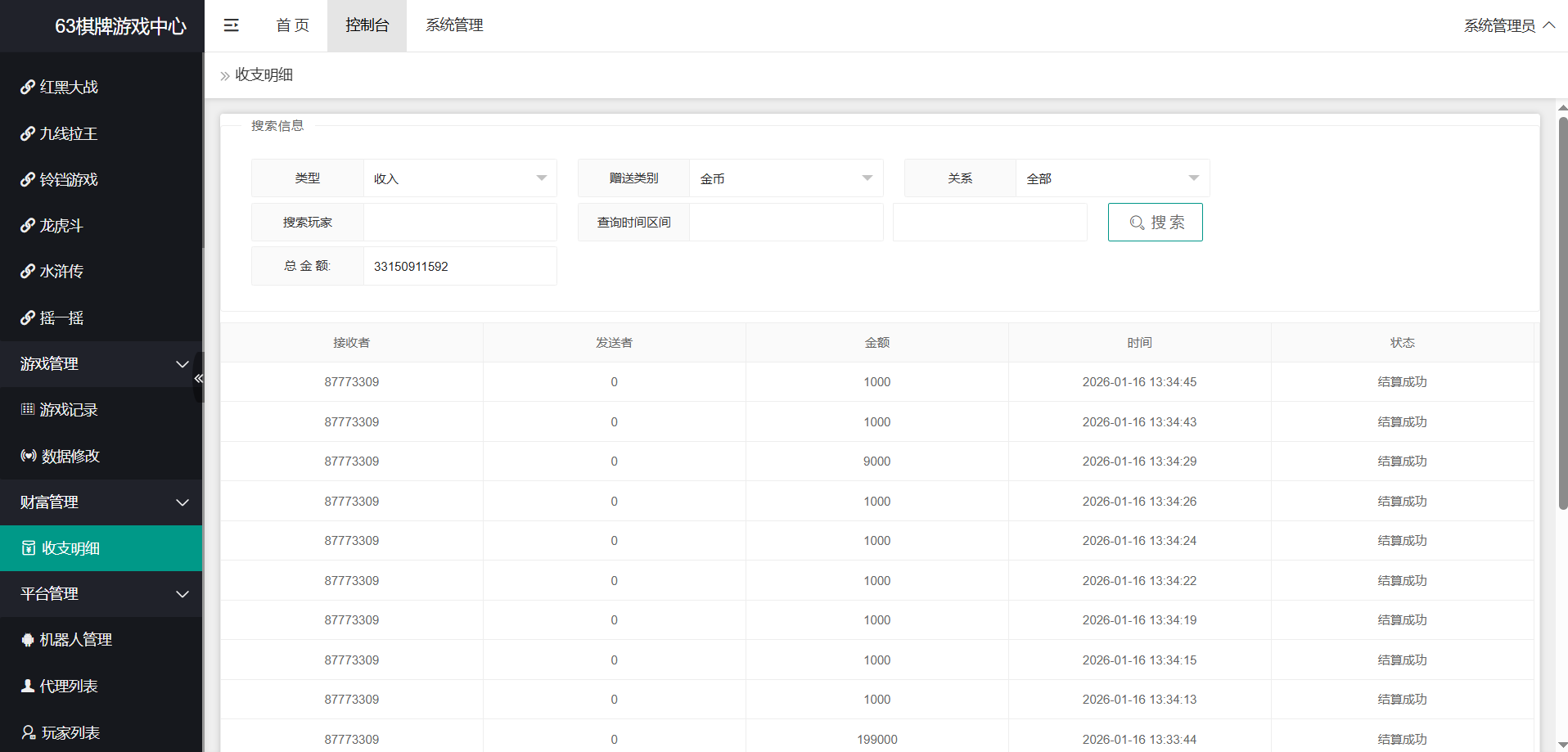
Task: Open 机器人管理 android icon item
Action: pyautogui.click(x=28, y=640)
